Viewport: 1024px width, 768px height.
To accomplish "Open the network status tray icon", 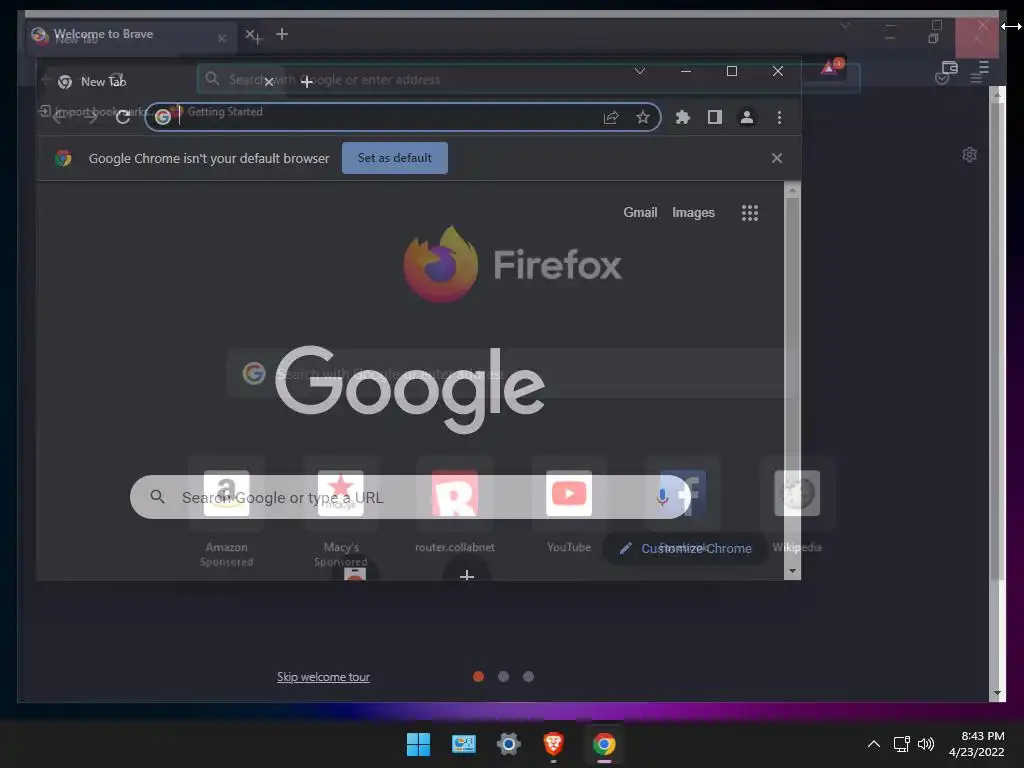I will pyautogui.click(x=902, y=744).
